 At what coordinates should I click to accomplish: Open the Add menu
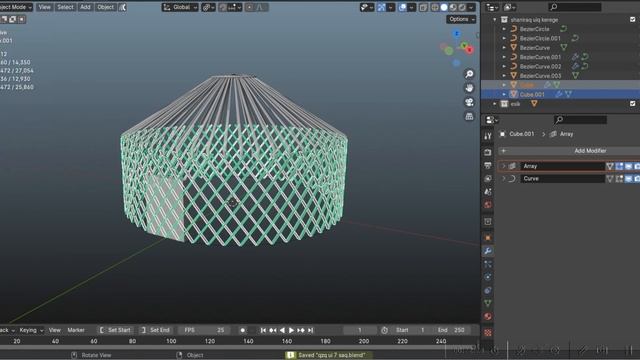pyautogui.click(x=85, y=7)
